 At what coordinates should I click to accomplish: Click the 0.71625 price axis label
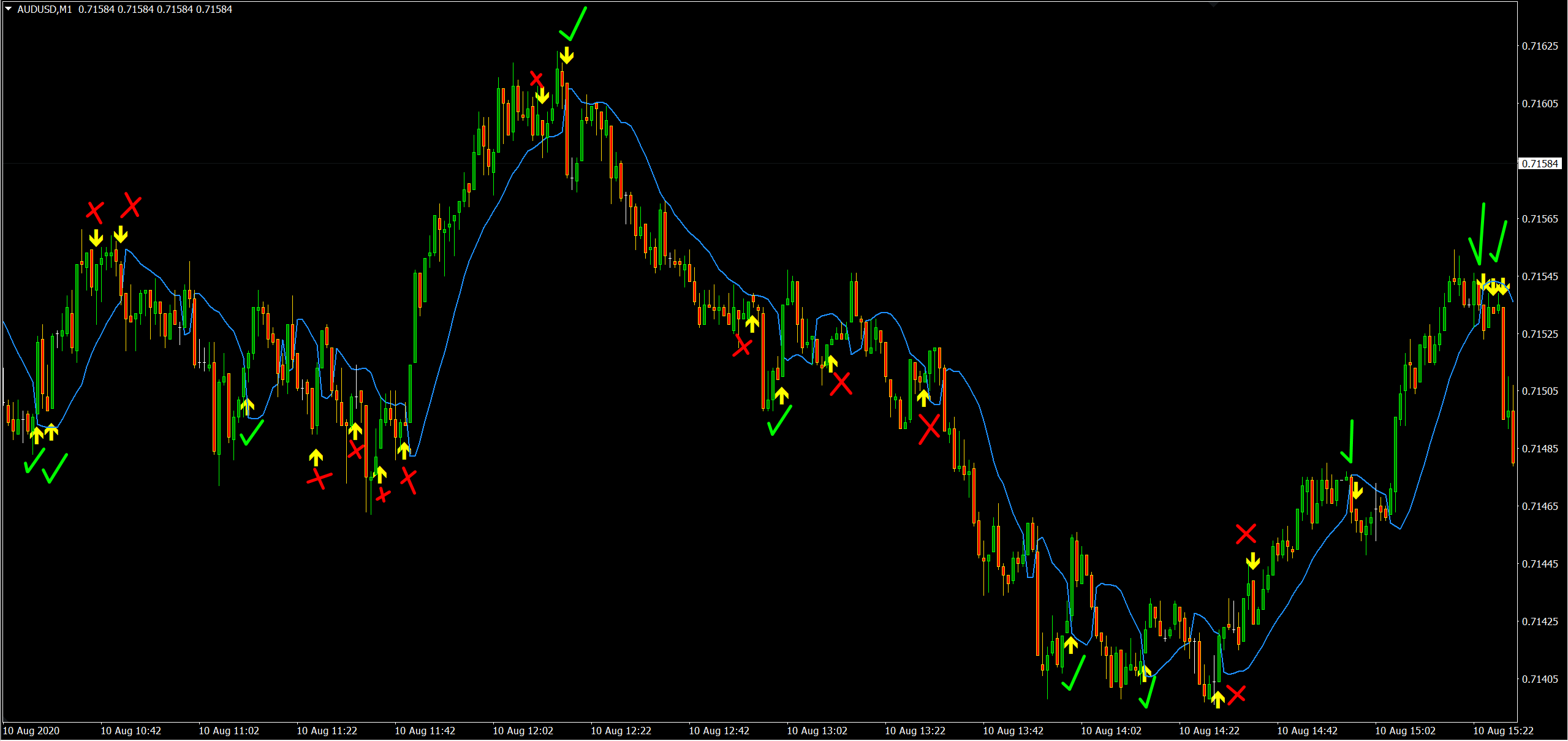(1539, 46)
